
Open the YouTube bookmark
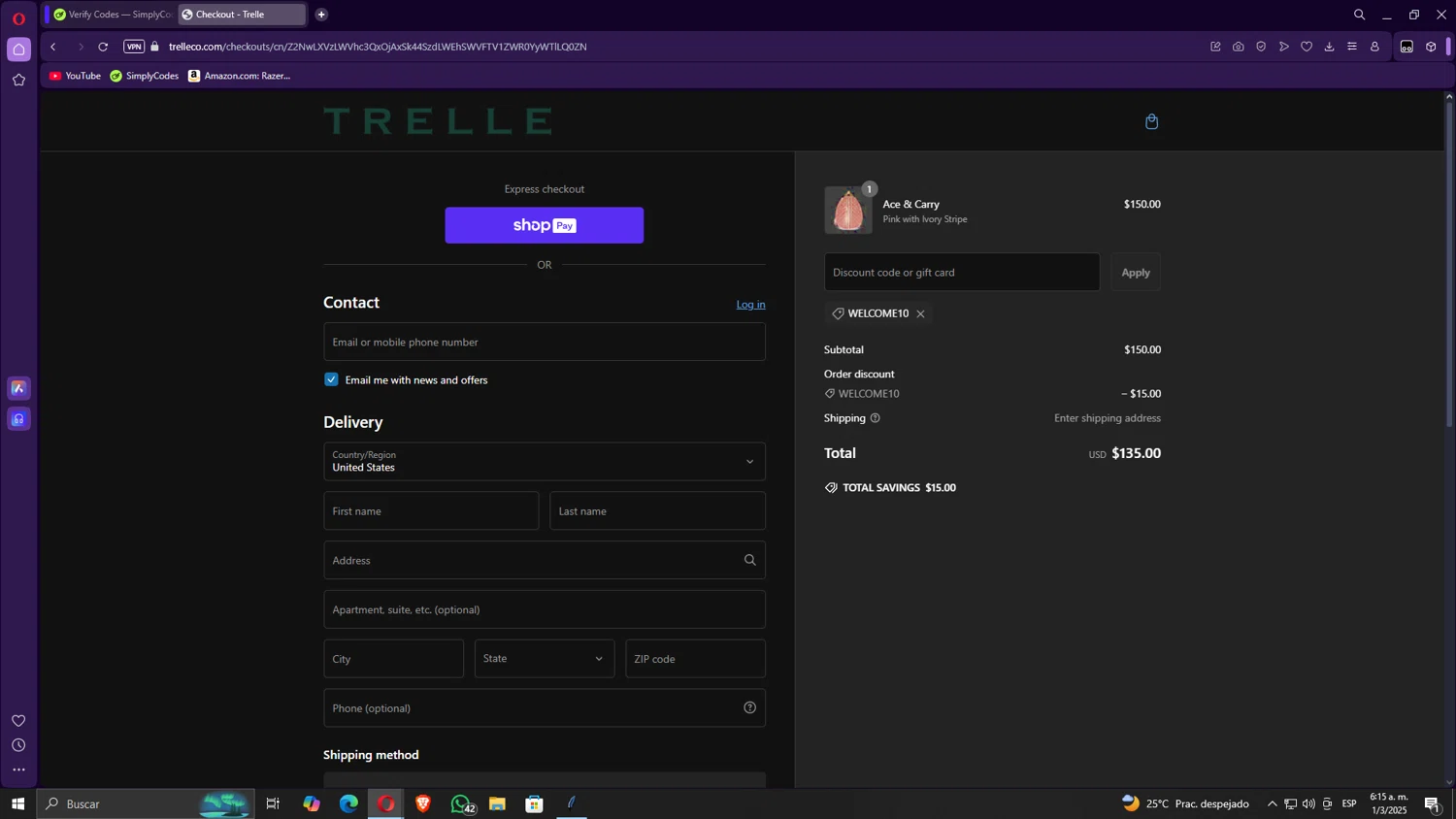(75, 76)
